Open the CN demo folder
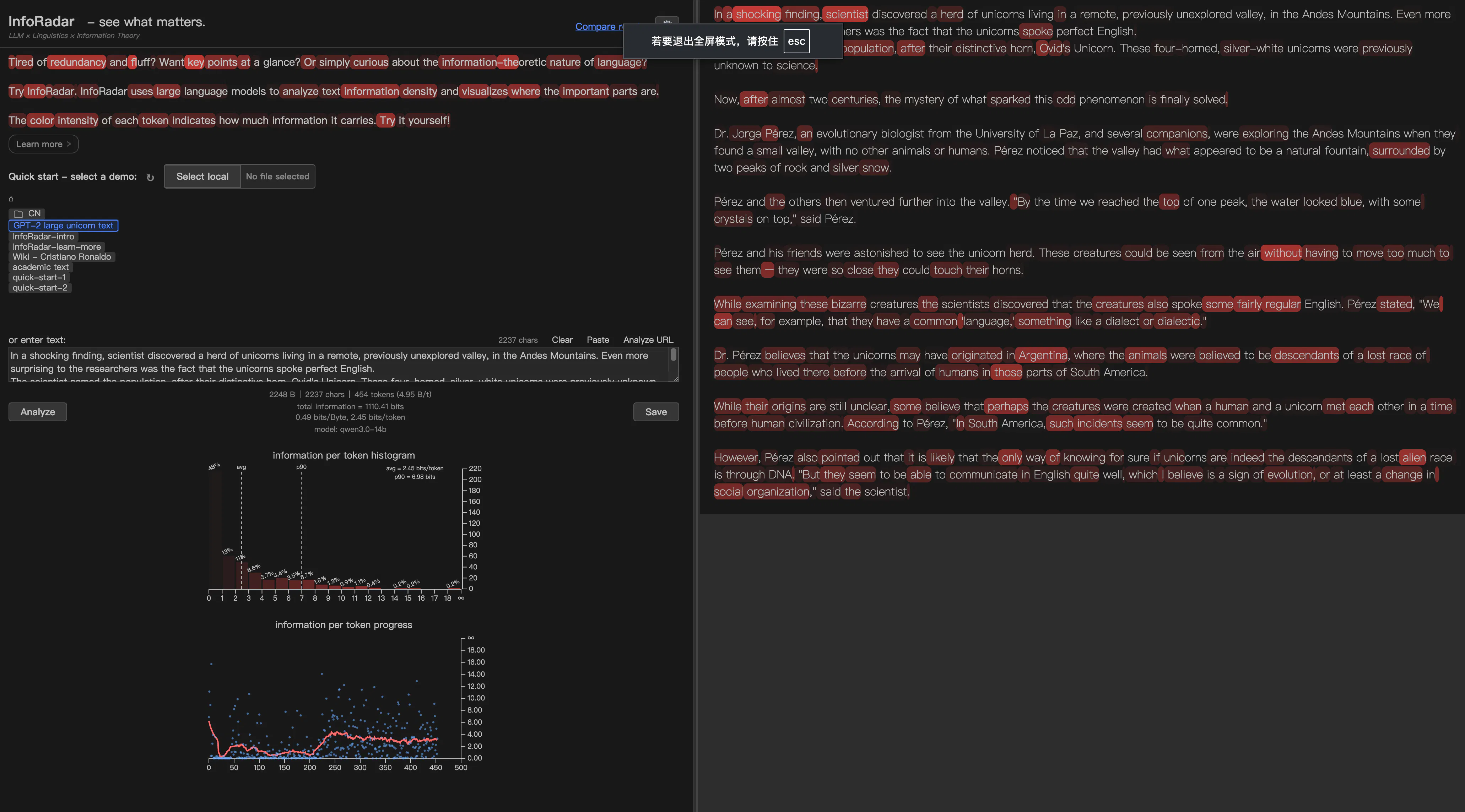 point(27,213)
